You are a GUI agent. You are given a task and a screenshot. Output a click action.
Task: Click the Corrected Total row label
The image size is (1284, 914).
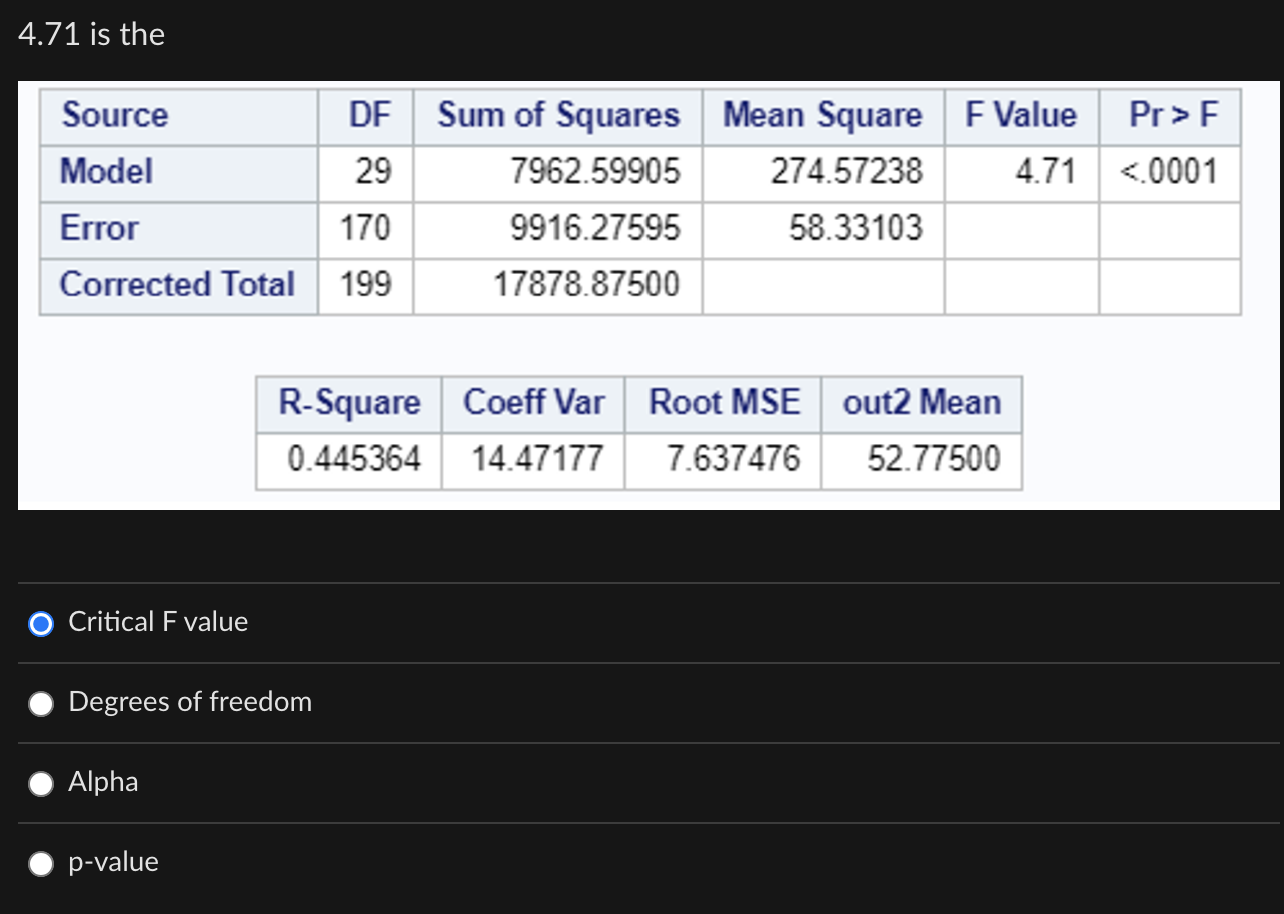pos(177,284)
